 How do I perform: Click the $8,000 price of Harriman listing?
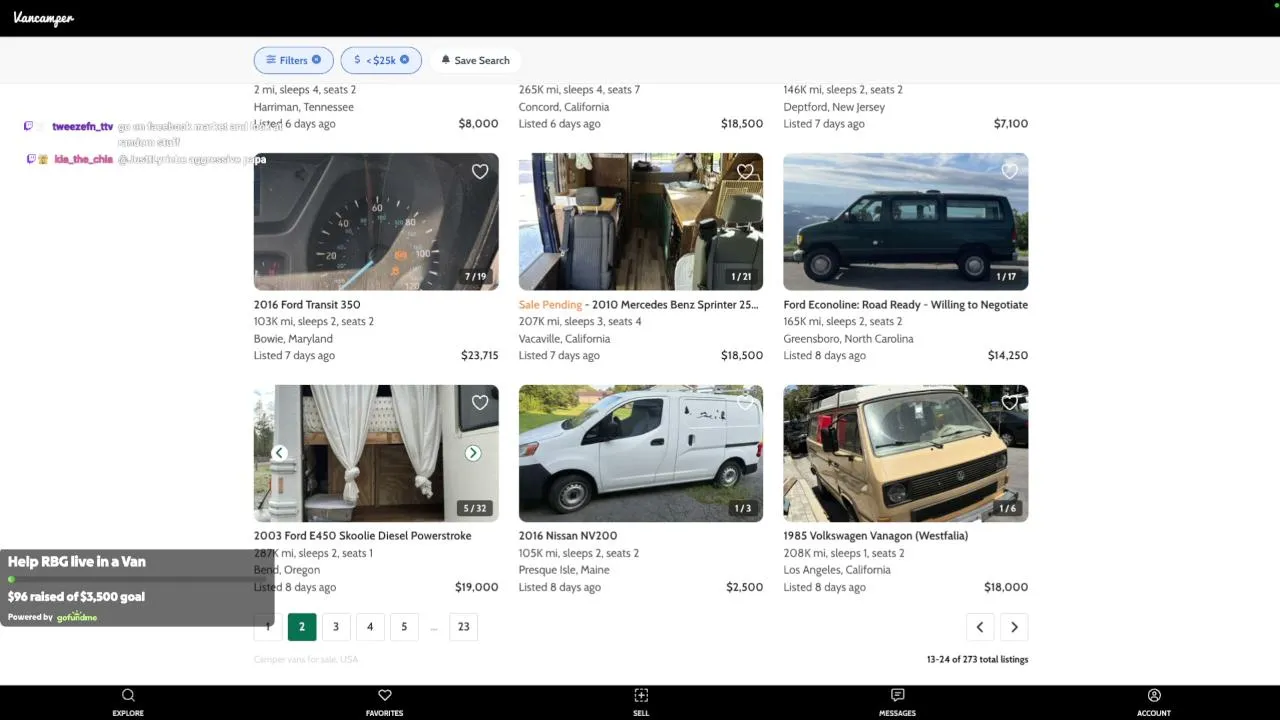(479, 124)
